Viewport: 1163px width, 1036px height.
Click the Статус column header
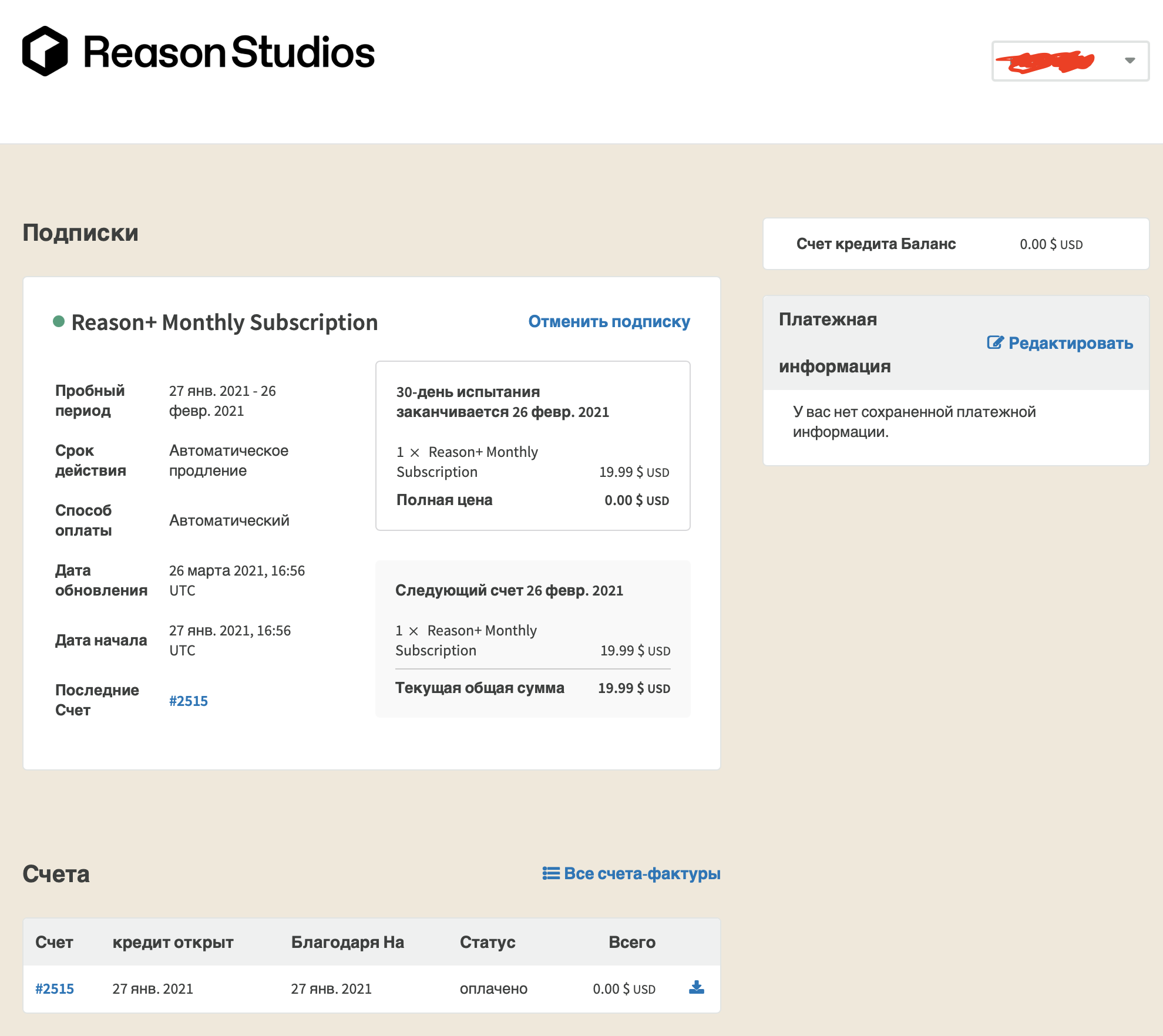point(488,942)
